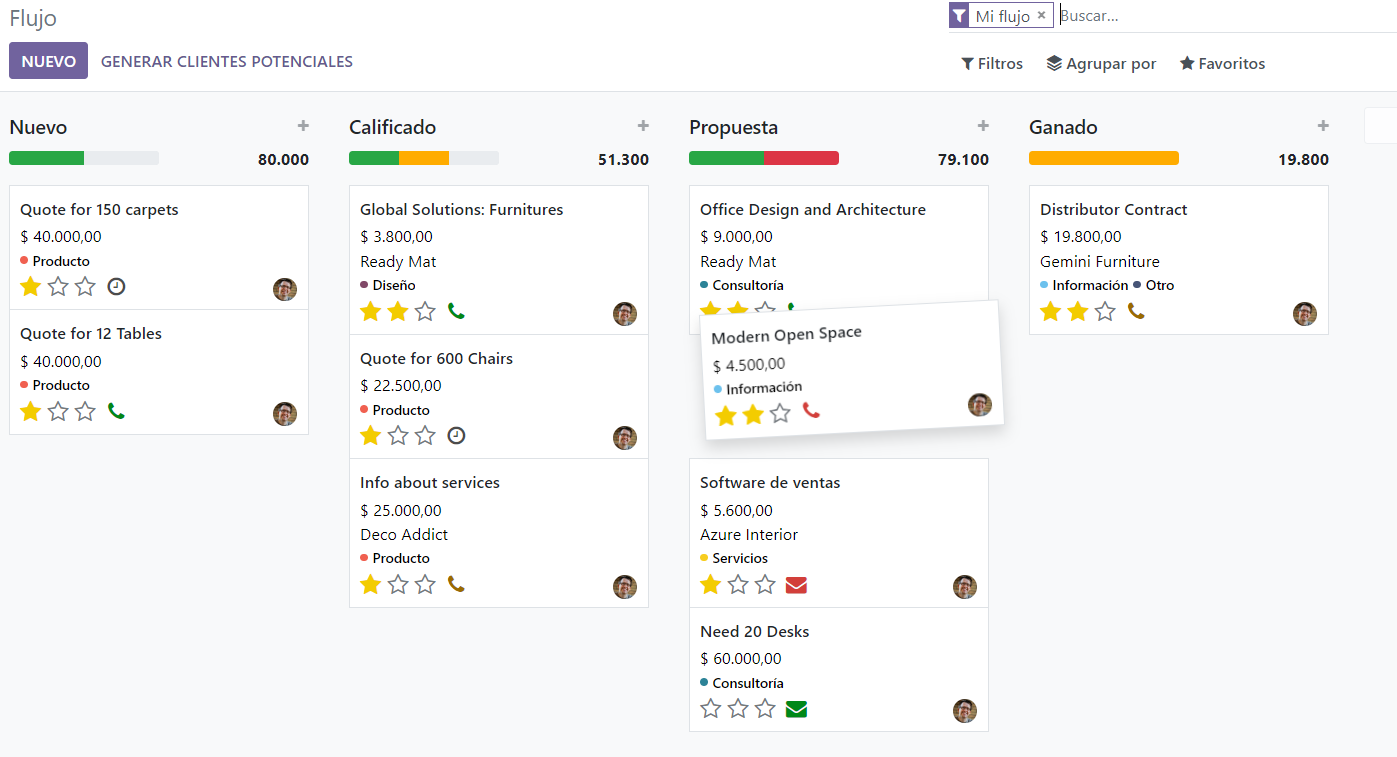Open the Agrupar por dropdown
The image size is (1397, 757).
point(1101,63)
